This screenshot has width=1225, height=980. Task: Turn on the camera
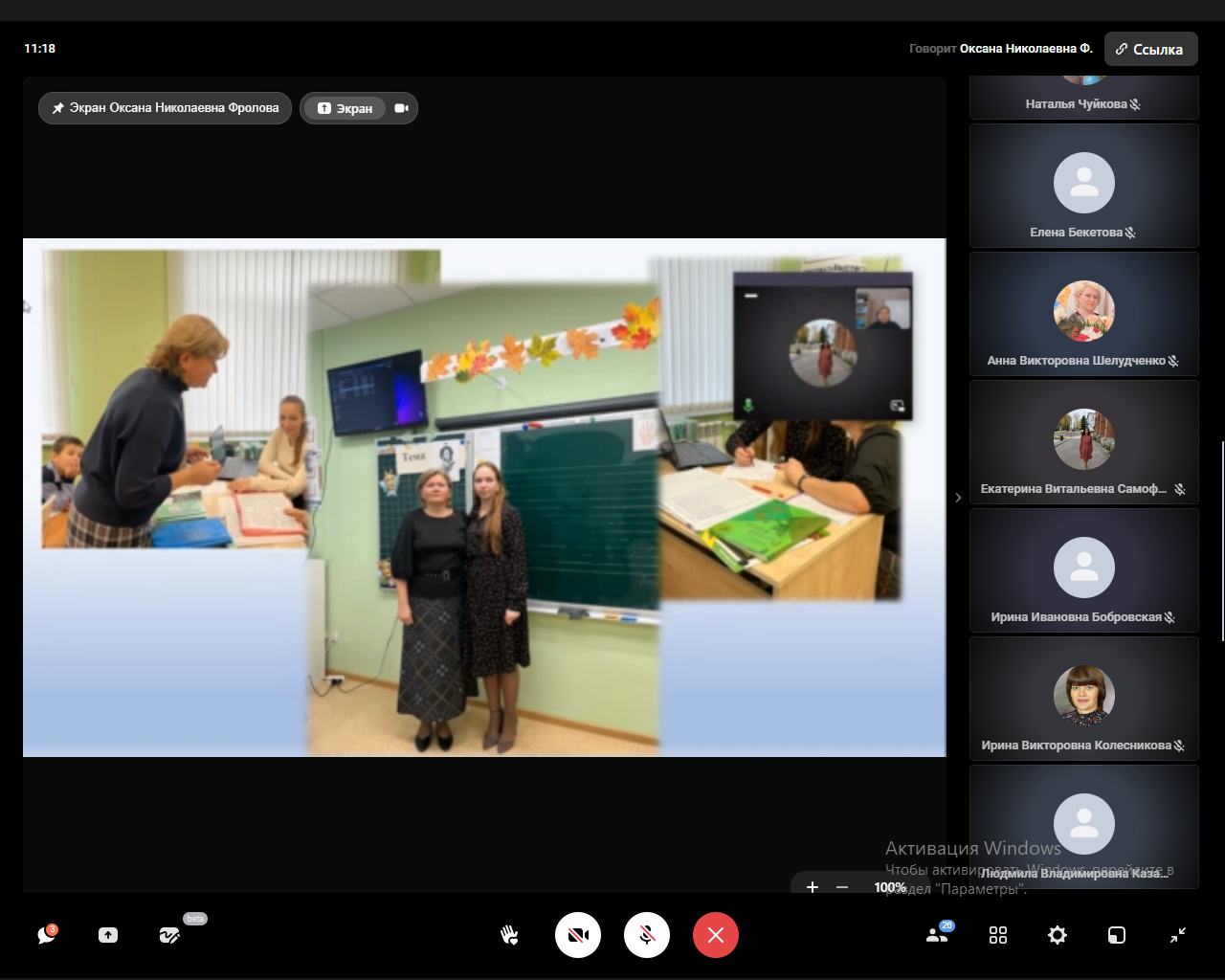(x=577, y=935)
